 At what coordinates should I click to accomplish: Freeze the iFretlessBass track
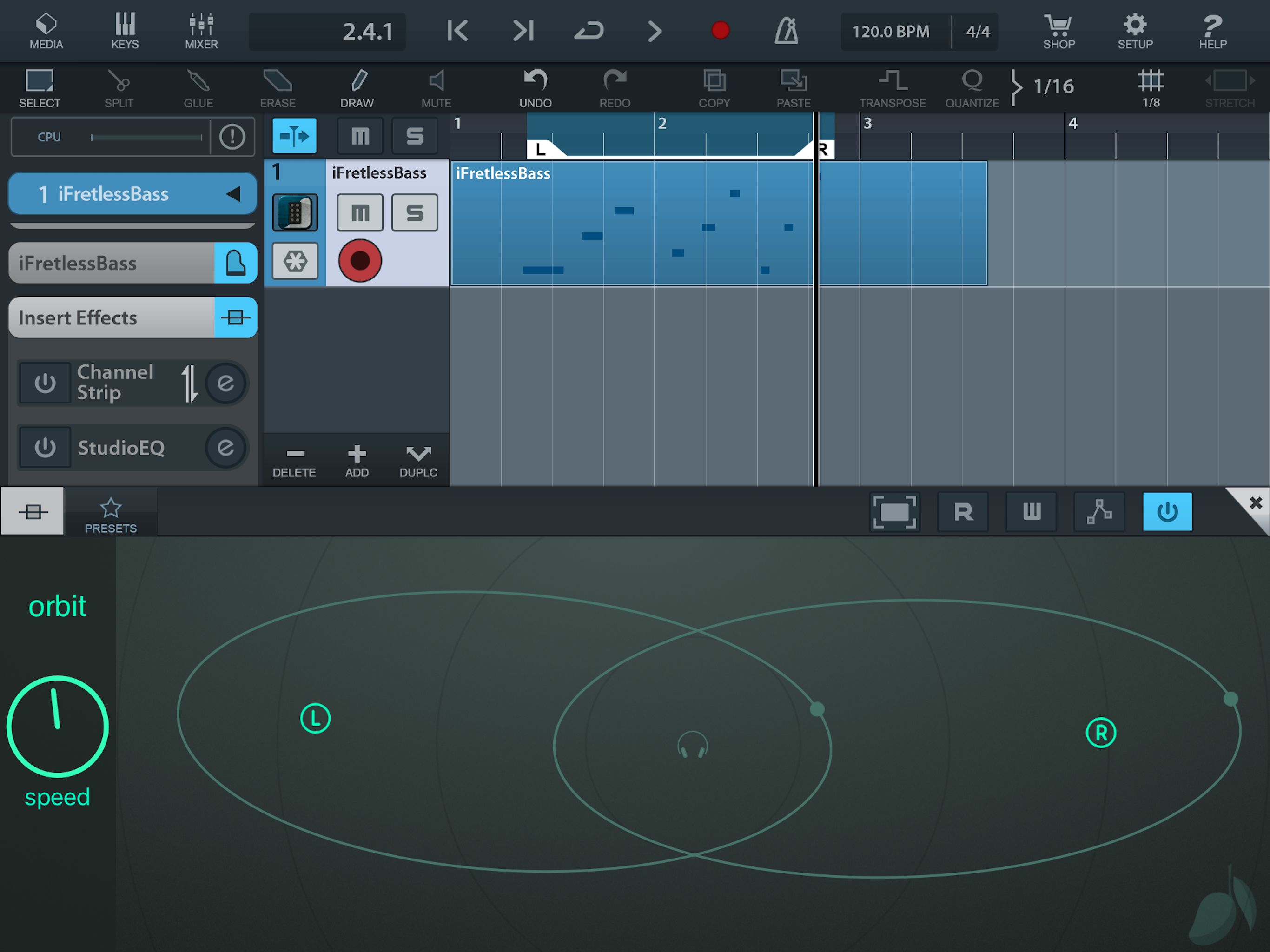(295, 261)
